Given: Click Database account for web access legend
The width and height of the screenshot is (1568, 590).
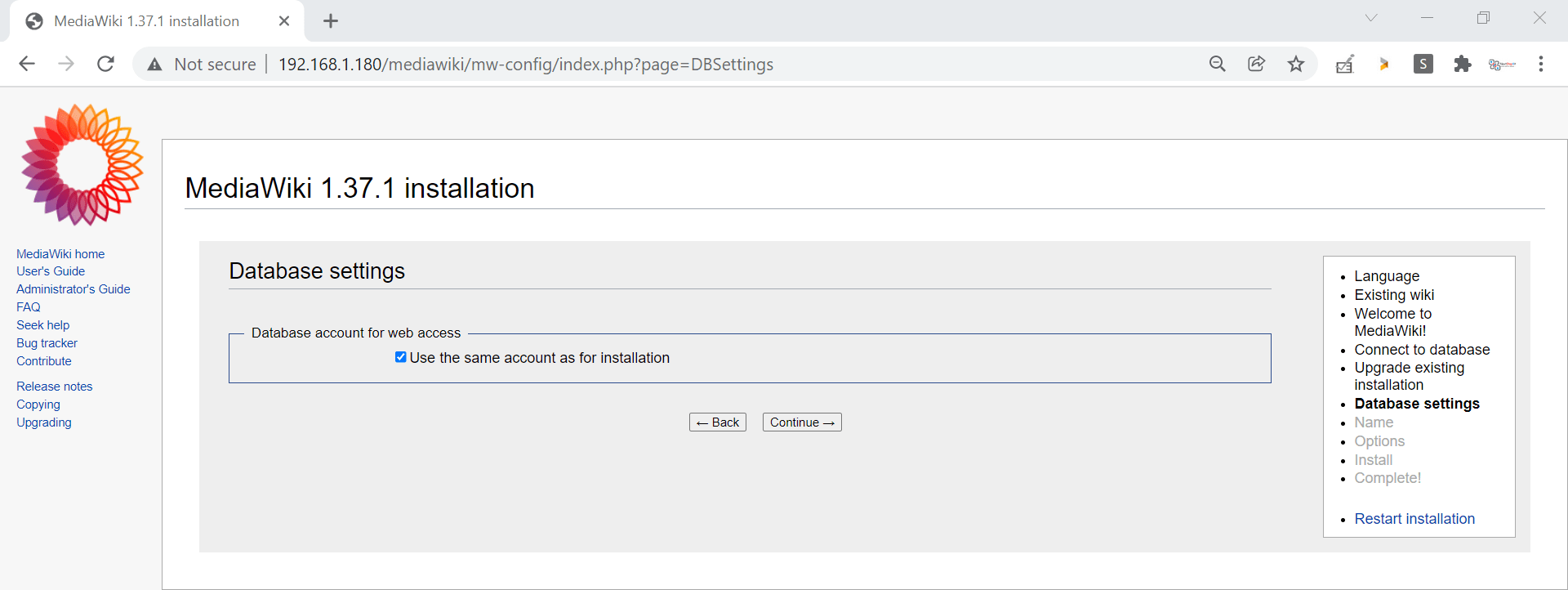Looking at the screenshot, I should tap(356, 333).
